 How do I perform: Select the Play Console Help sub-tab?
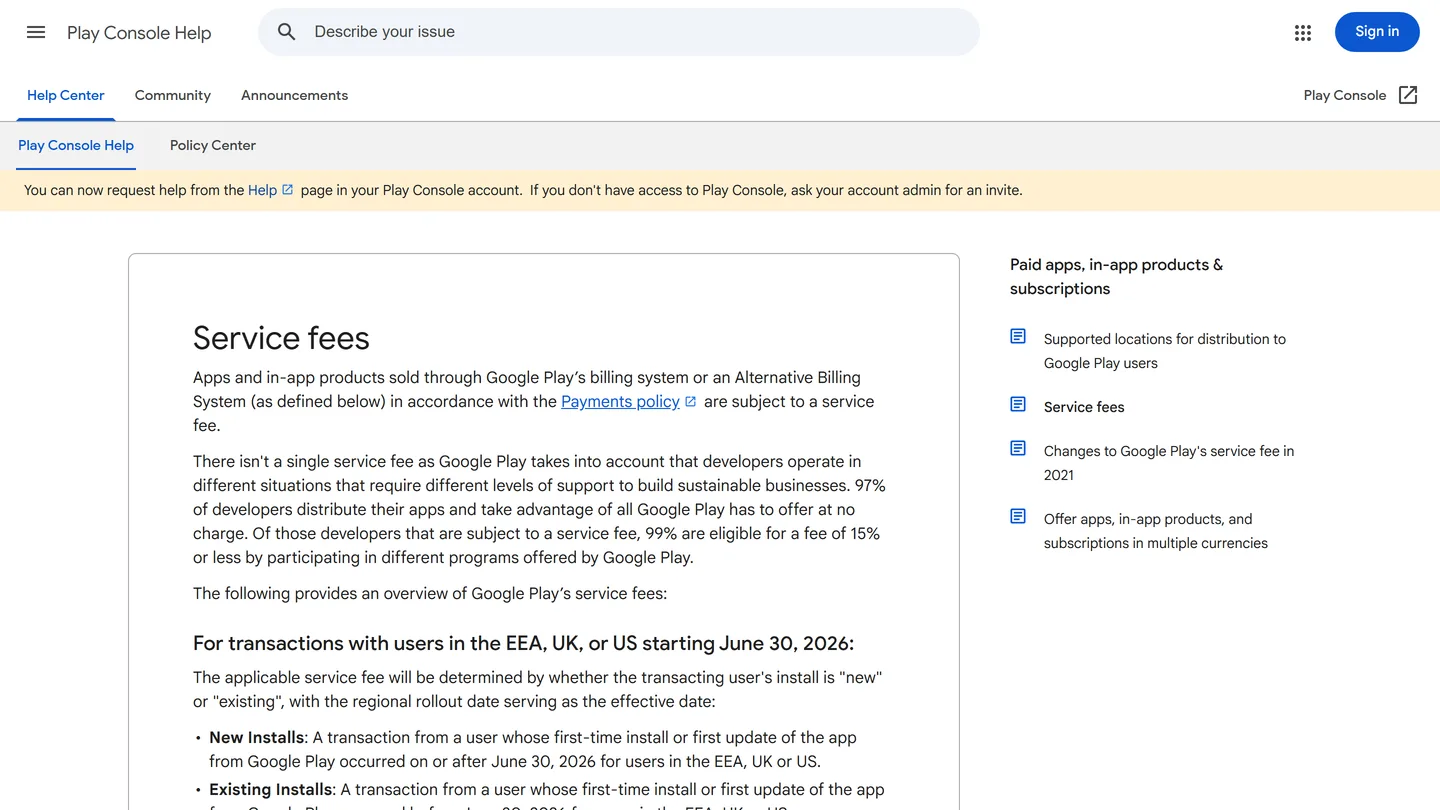[x=76, y=145]
